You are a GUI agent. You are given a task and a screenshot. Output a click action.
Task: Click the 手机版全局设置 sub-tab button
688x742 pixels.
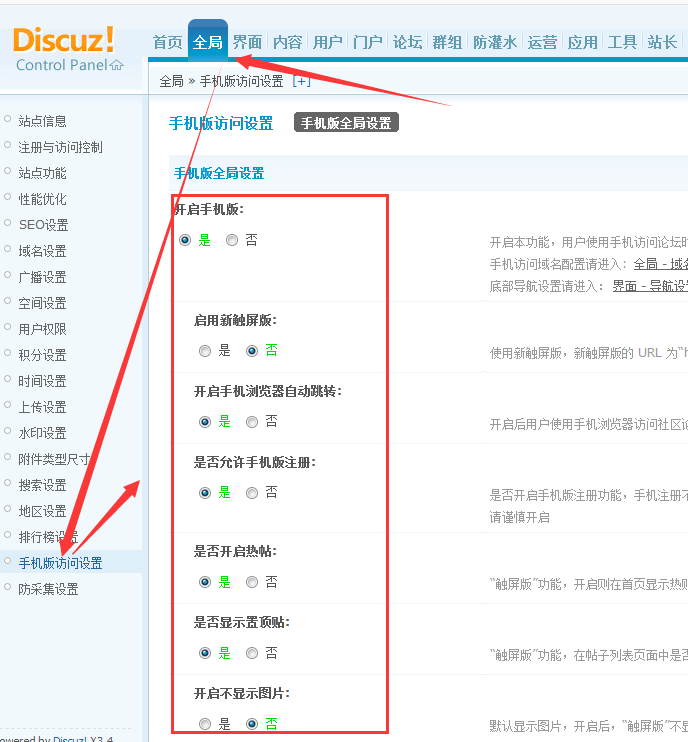pyautogui.click(x=346, y=123)
